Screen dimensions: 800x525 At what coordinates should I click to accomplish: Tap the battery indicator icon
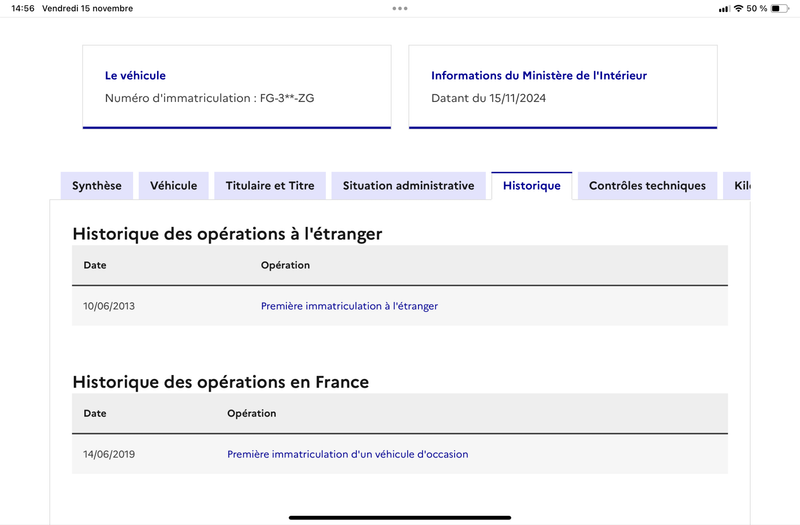780,8
